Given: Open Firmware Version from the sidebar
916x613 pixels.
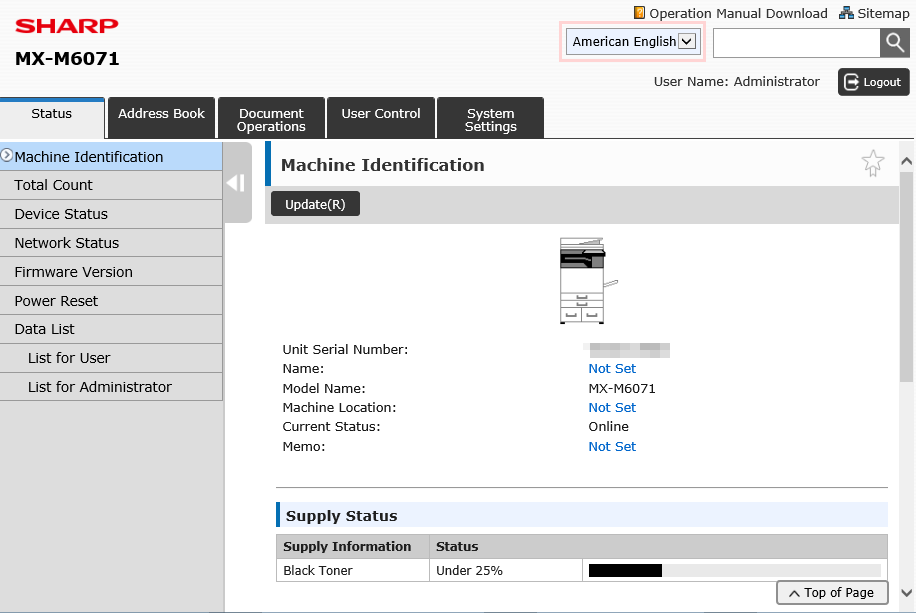Looking at the screenshot, I should pos(111,272).
